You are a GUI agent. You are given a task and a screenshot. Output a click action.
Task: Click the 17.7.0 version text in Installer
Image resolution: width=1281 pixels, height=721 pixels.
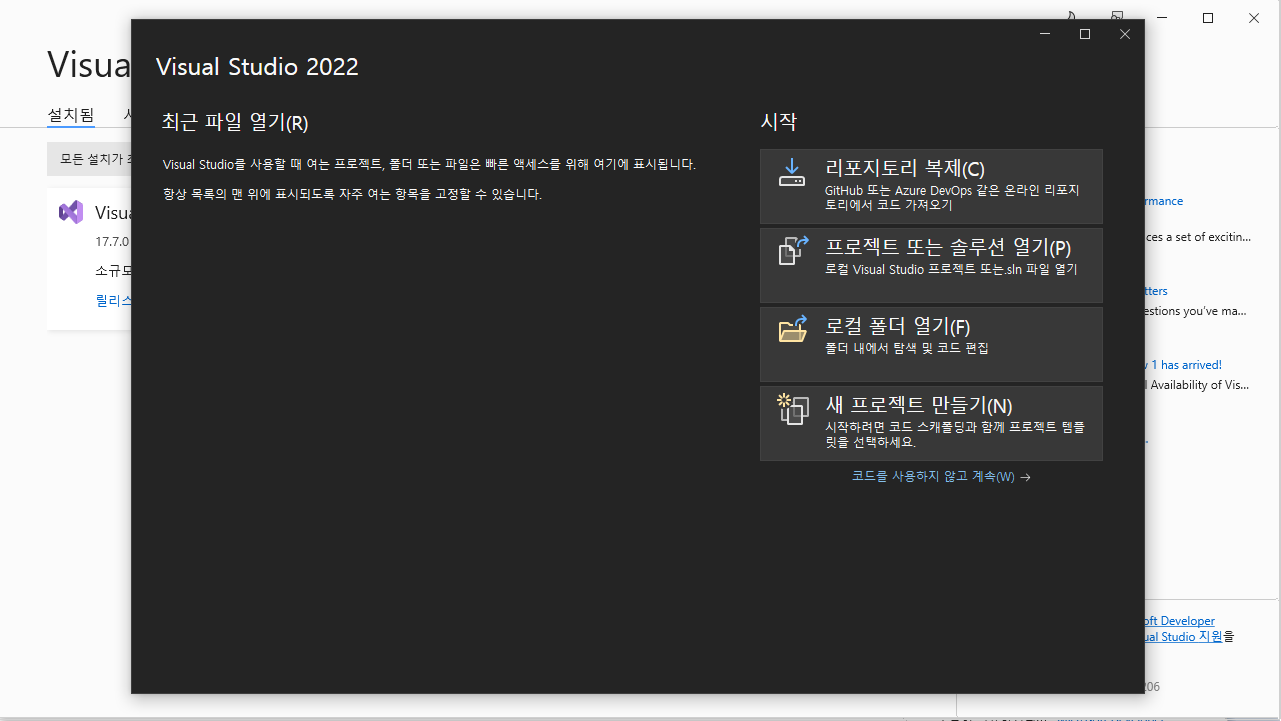pos(112,241)
